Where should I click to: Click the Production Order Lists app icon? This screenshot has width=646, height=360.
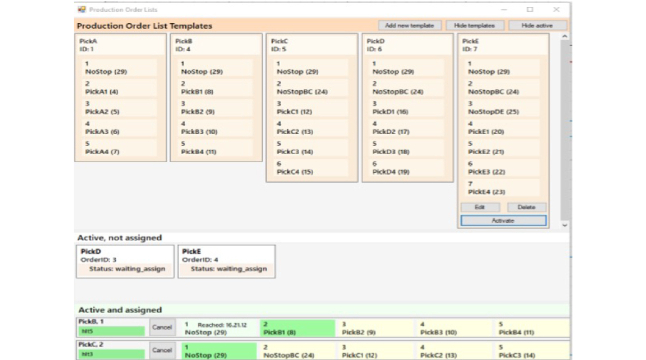click(82, 9)
